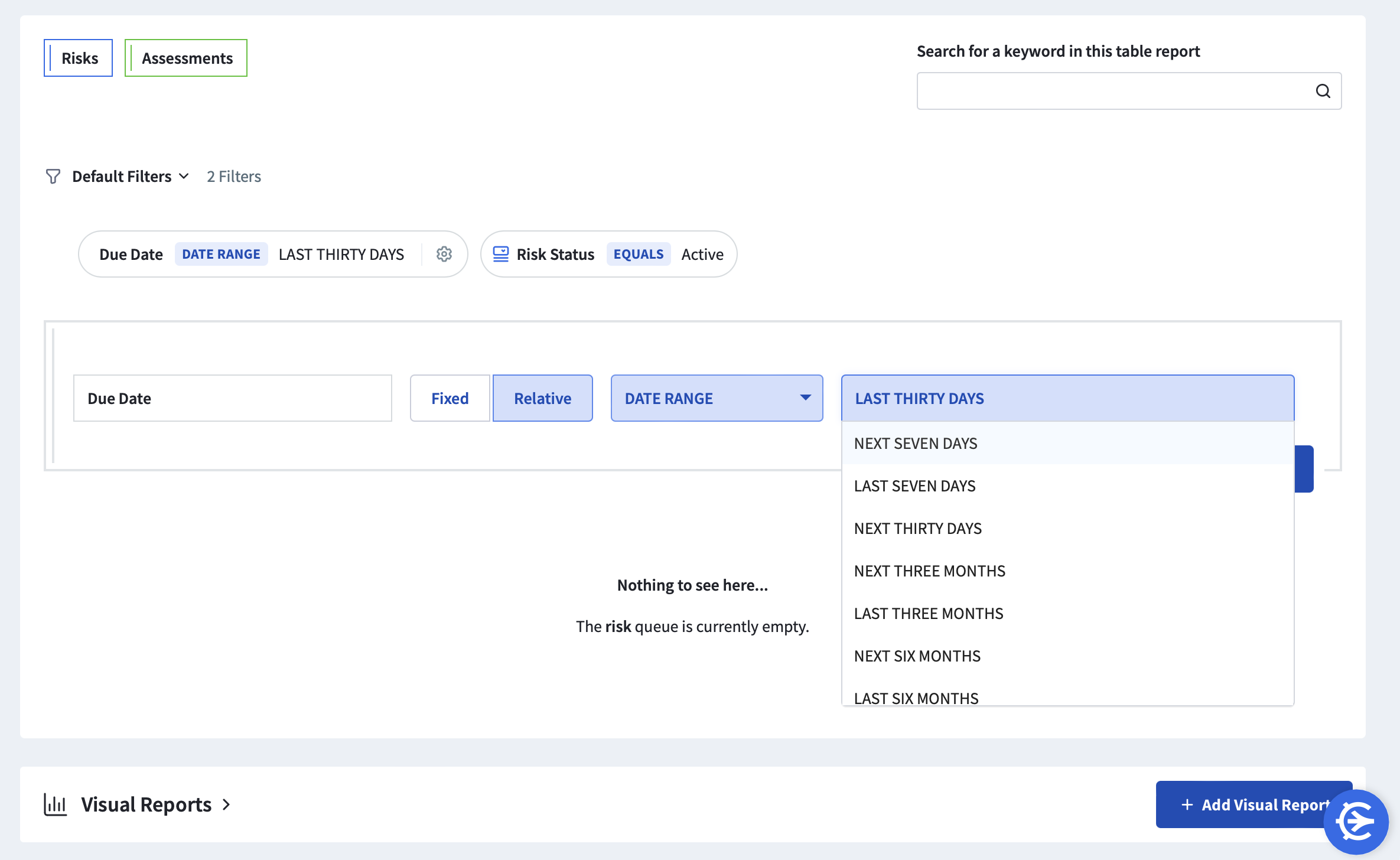Screen dimensions: 1400x860
Task: Switch to the Risks tab
Action: click(x=77, y=57)
